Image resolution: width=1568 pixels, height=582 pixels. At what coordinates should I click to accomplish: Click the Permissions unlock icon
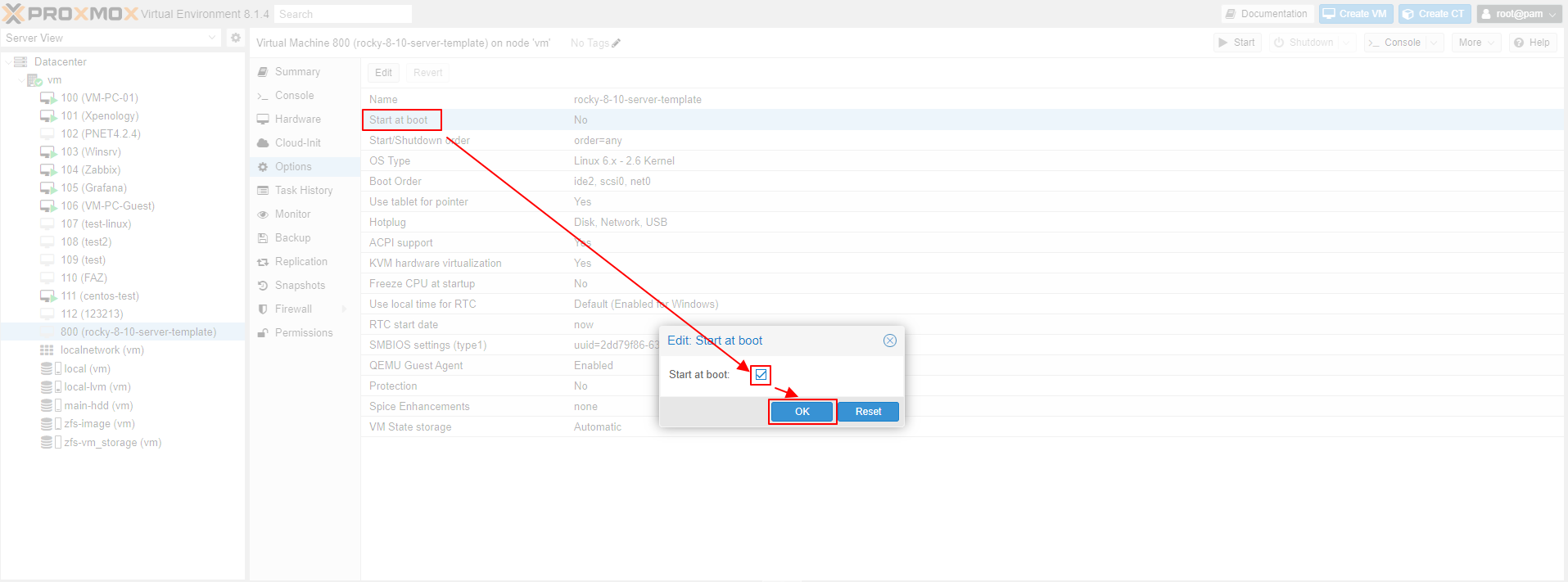pyautogui.click(x=263, y=333)
